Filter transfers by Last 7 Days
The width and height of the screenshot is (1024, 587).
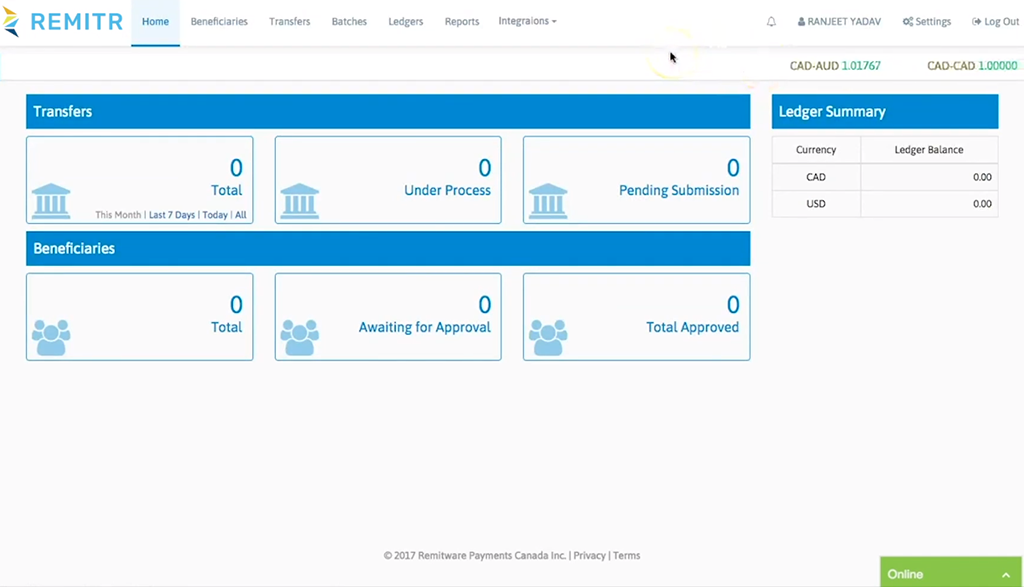click(172, 215)
